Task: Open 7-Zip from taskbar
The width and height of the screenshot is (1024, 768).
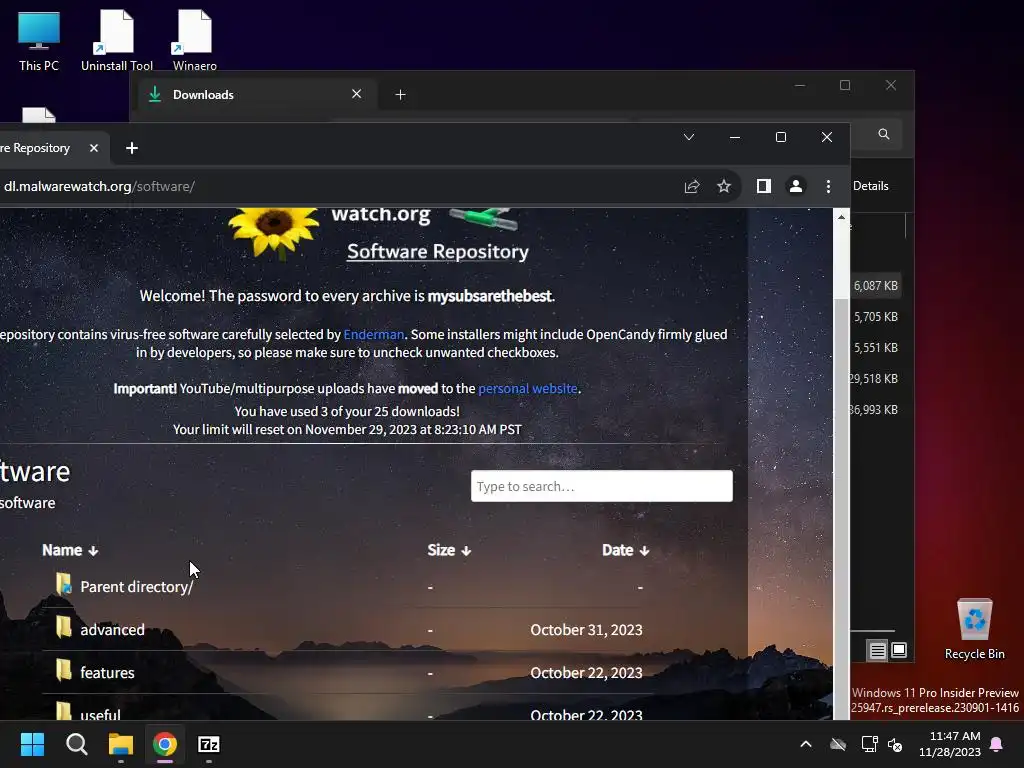Action: (x=209, y=744)
